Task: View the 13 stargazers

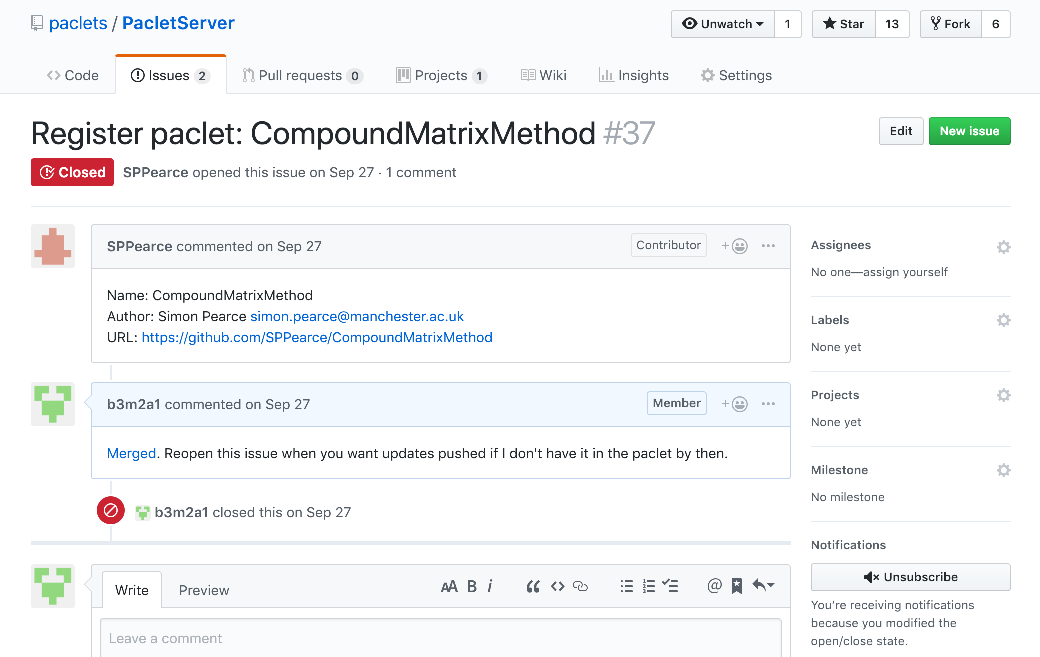Action: pos(892,24)
